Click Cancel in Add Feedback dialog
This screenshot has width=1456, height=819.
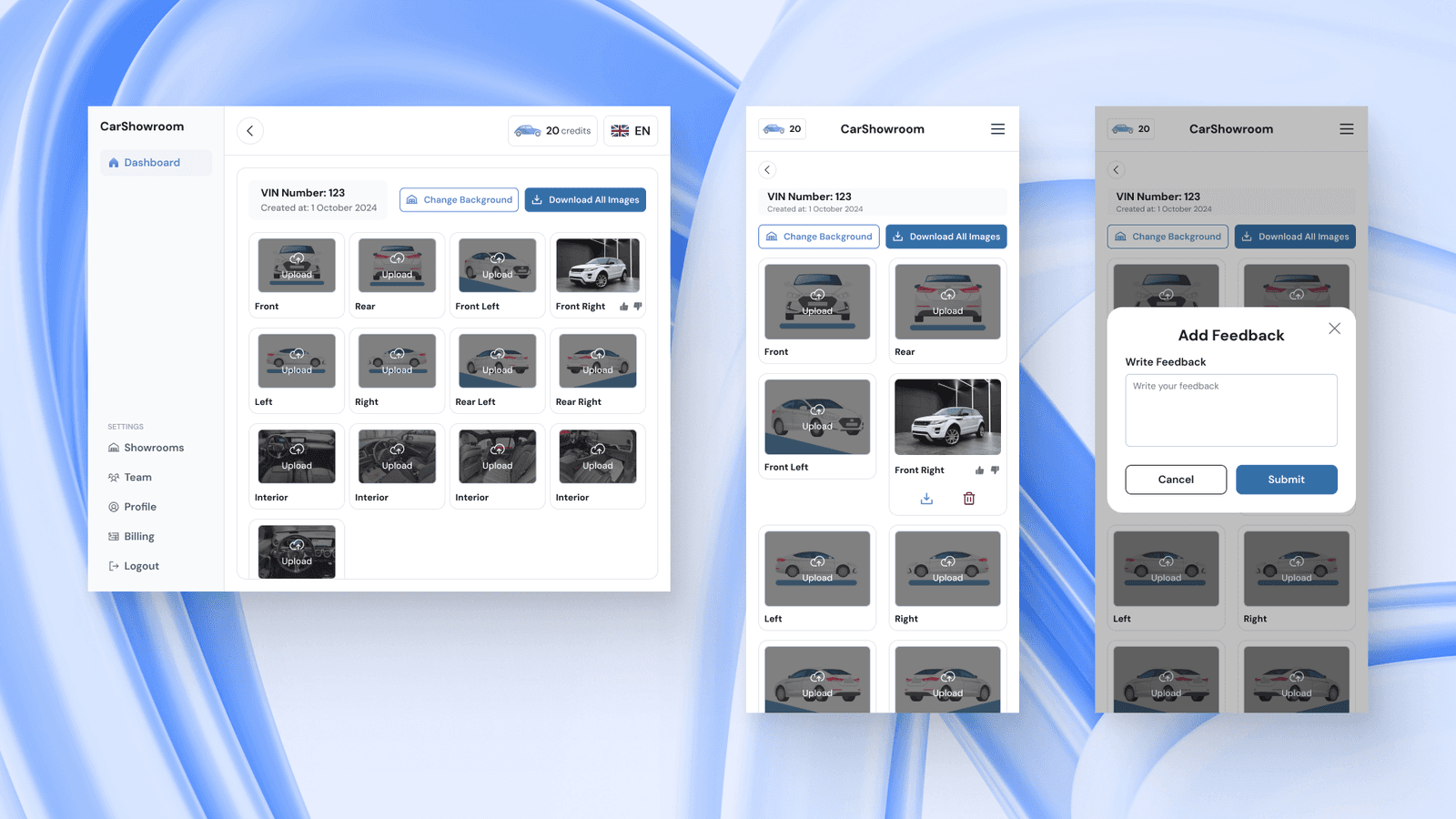[1176, 480]
